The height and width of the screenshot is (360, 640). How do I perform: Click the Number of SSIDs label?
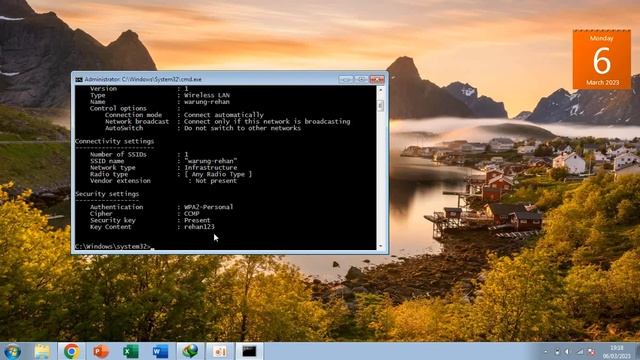tap(118, 154)
